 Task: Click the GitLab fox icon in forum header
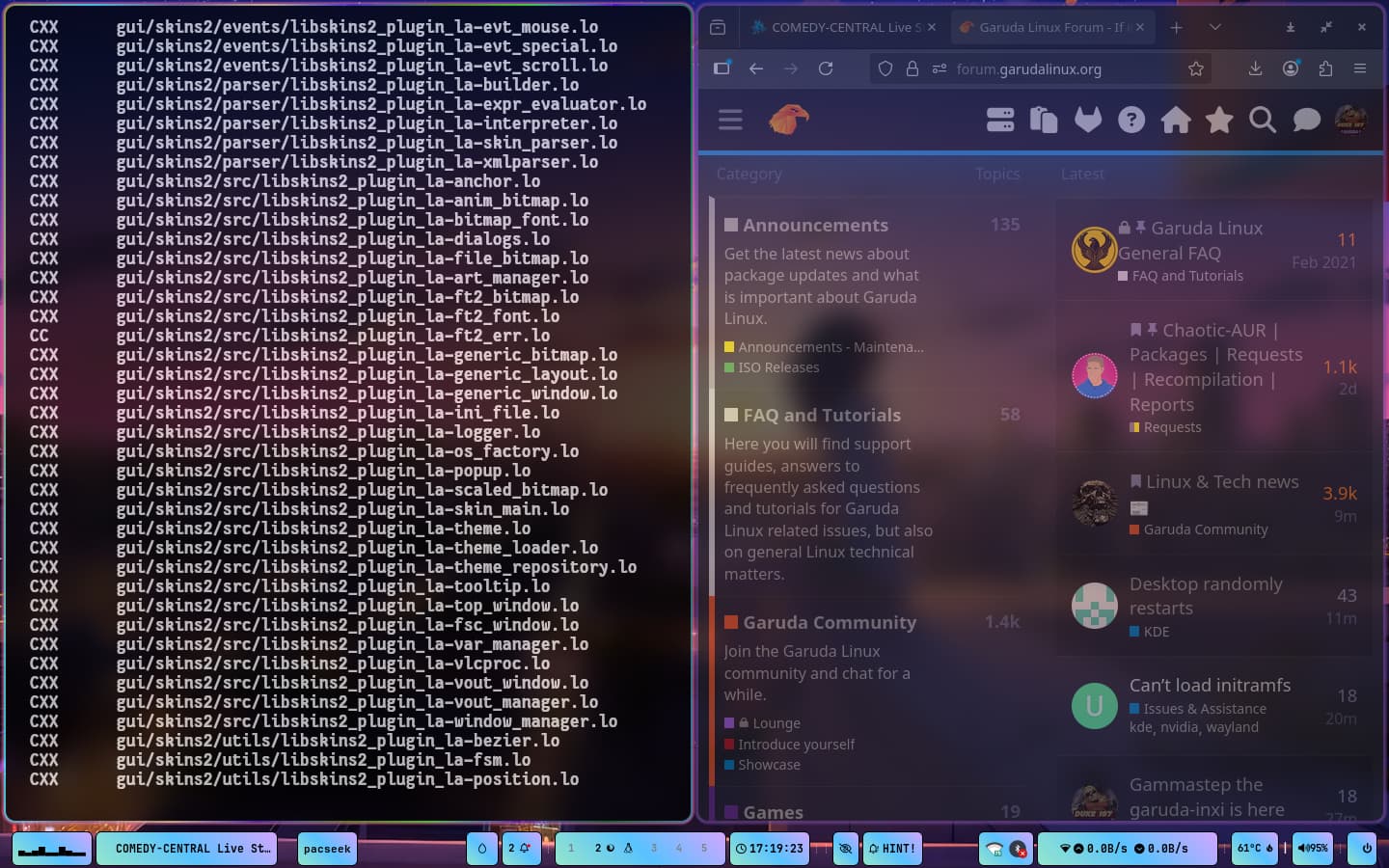1087,120
